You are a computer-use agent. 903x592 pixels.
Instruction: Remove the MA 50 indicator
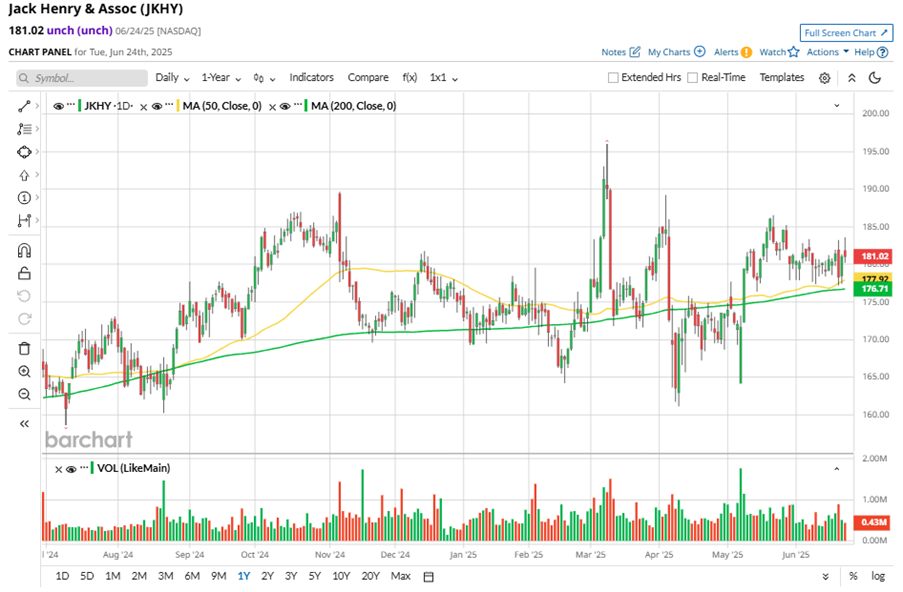pos(144,107)
